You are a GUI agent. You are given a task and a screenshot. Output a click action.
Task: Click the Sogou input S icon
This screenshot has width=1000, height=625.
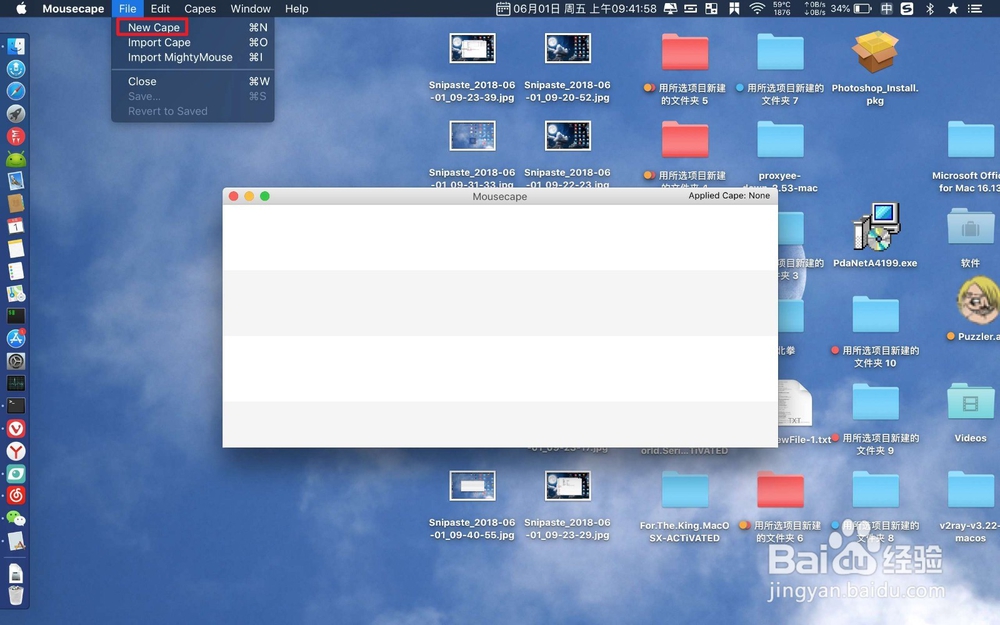907,8
